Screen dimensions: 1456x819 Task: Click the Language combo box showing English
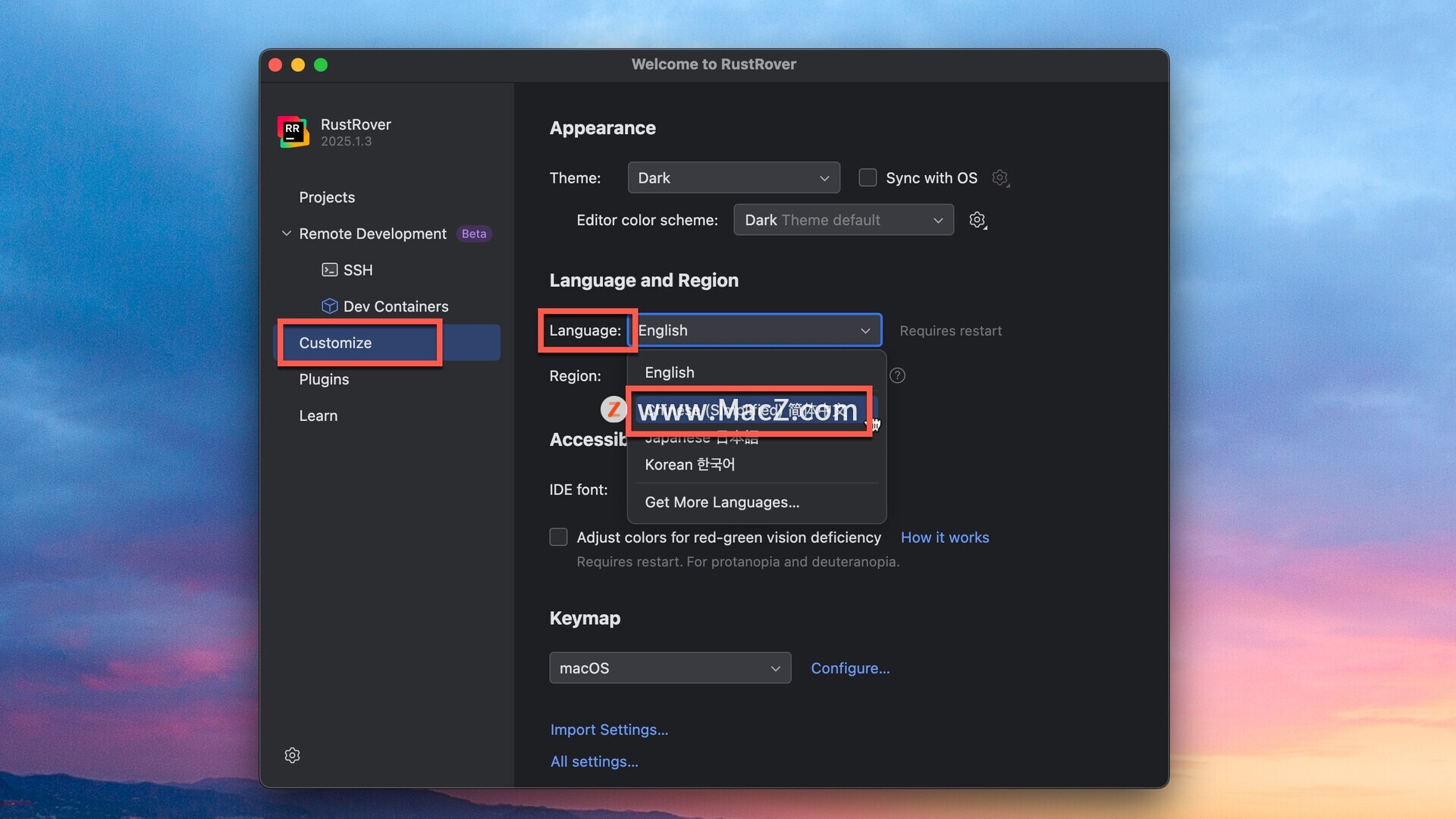[755, 330]
